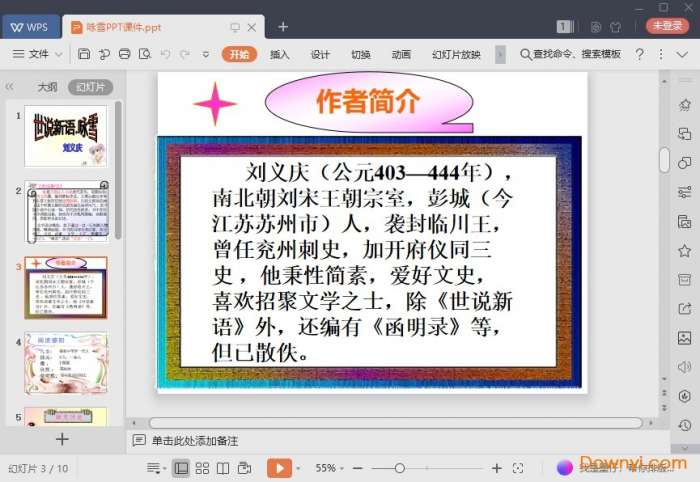The width and height of the screenshot is (700, 482).
Task: Click the Undo arrow
Action: click(x=165, y=54)
